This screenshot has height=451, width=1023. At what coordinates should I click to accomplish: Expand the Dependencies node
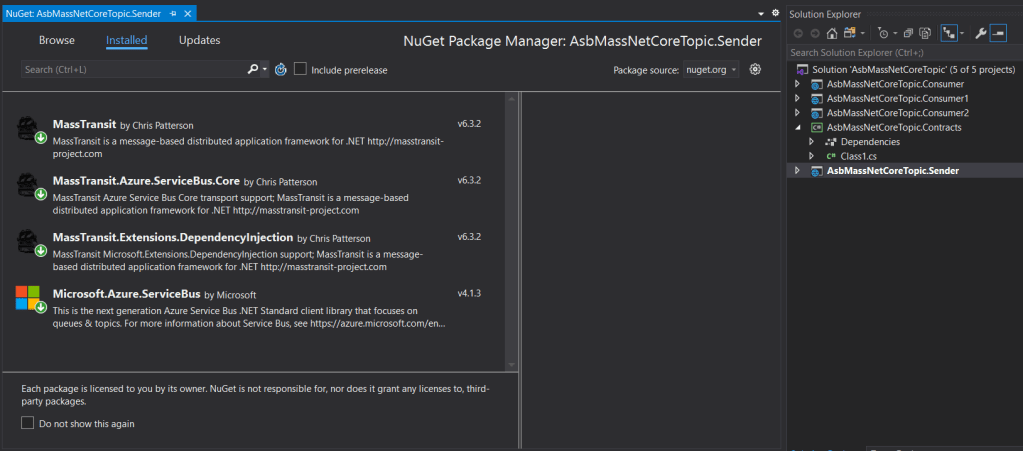811,142
